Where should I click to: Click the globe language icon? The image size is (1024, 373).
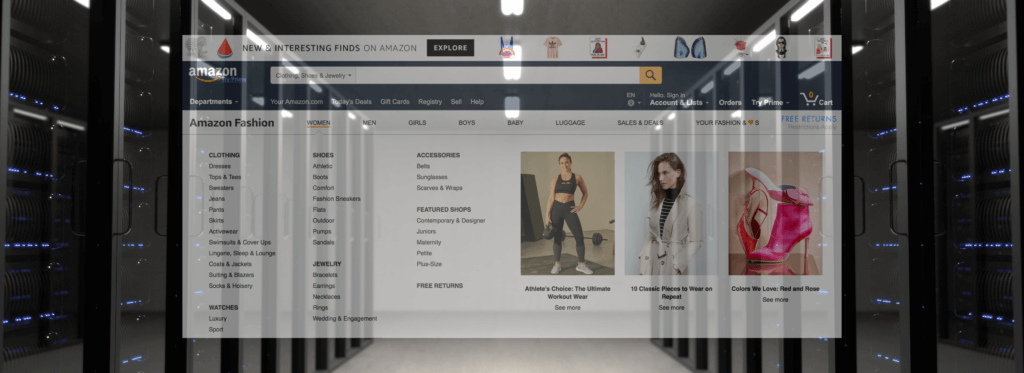630,103
